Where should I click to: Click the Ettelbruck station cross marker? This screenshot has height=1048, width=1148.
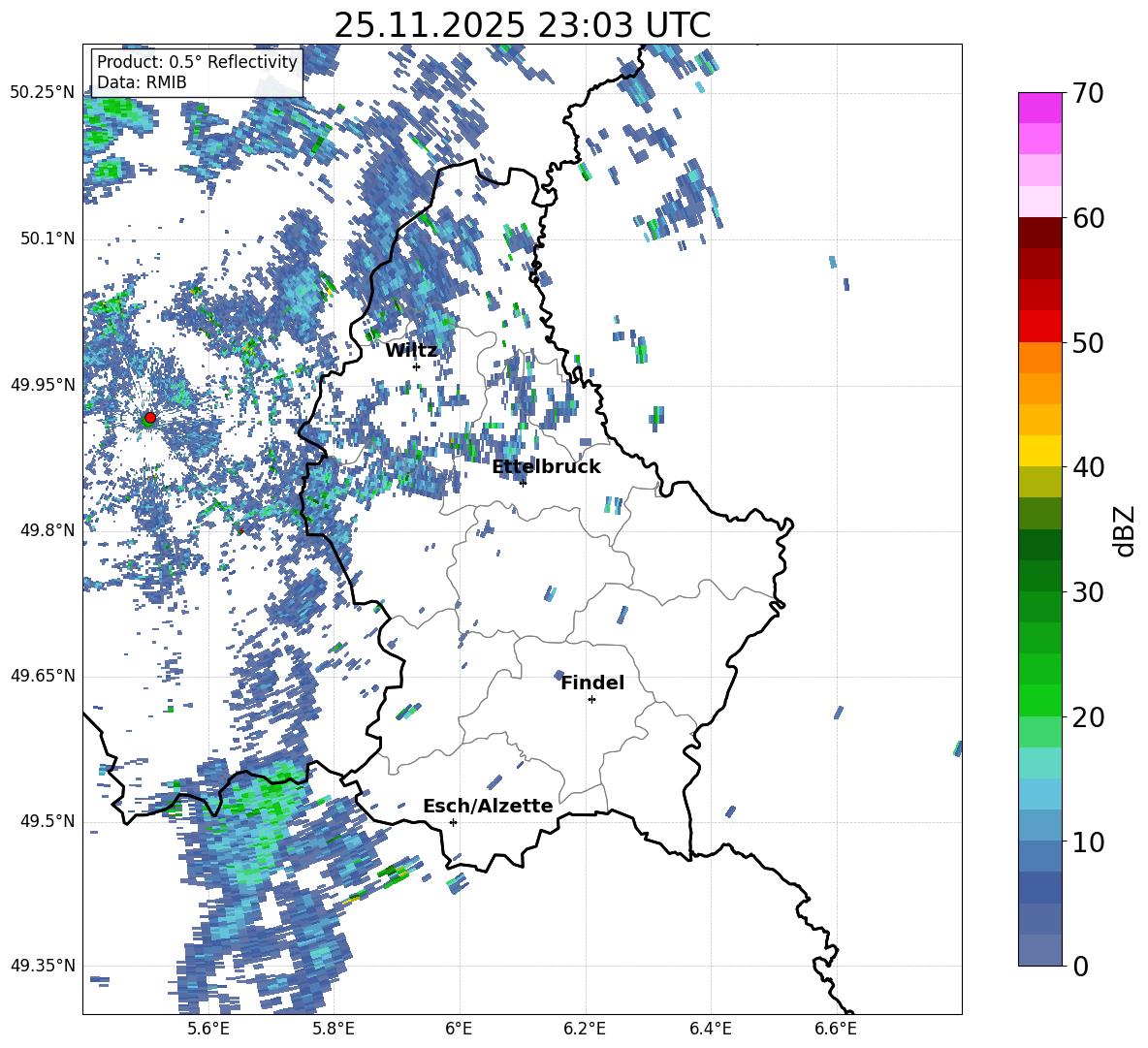[522, 482]
